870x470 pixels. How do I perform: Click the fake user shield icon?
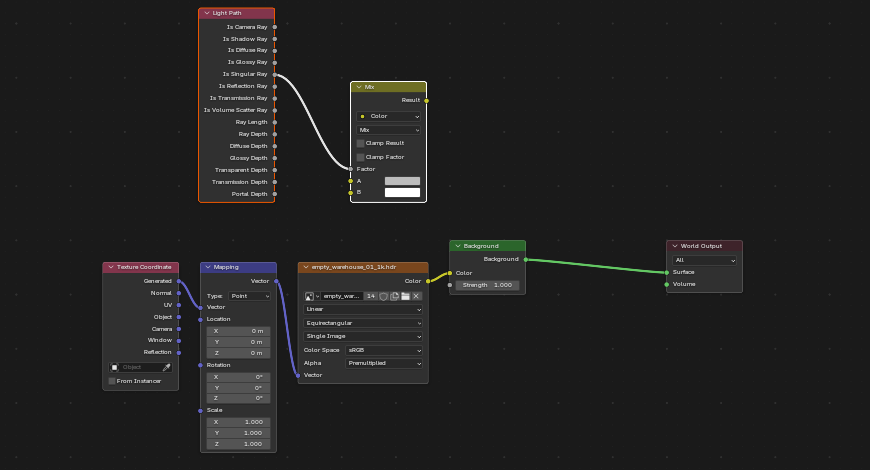(383, 296)
